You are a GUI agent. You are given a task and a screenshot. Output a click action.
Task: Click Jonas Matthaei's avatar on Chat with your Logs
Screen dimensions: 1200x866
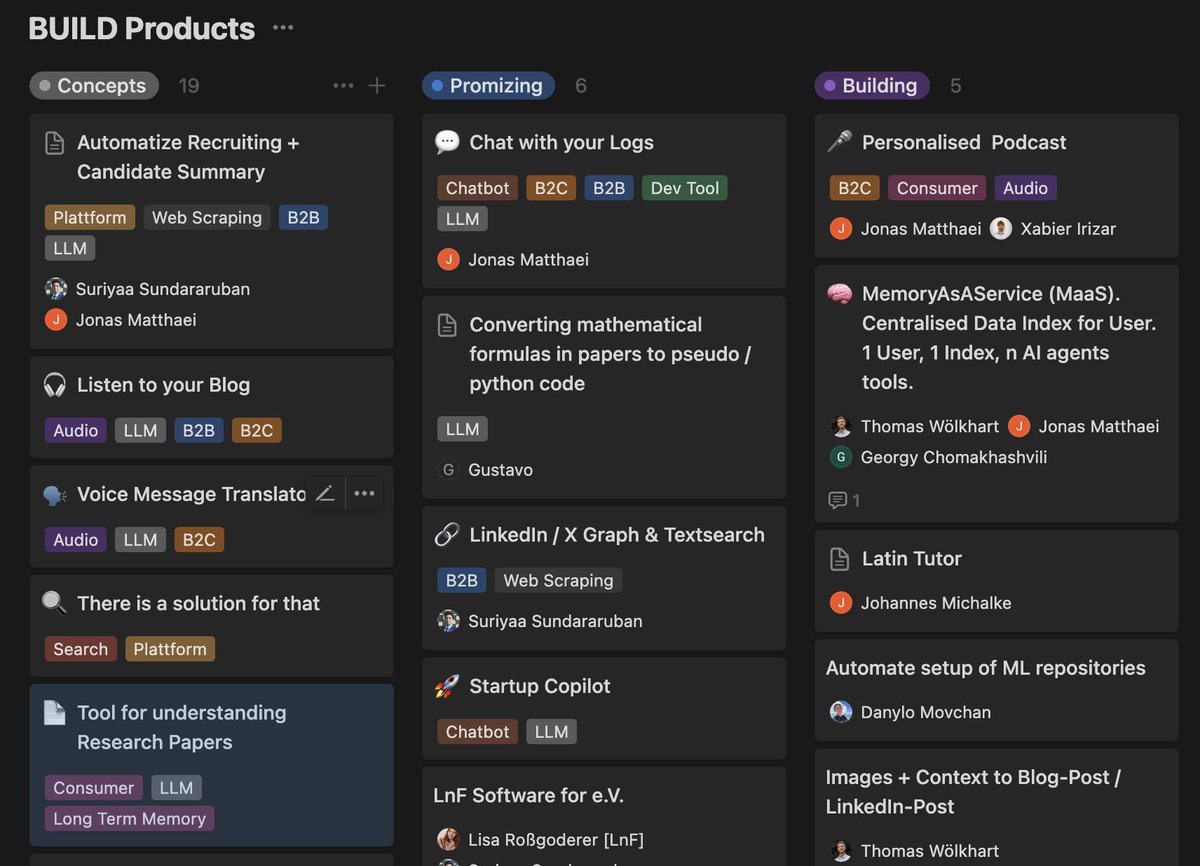click(447, 259)
